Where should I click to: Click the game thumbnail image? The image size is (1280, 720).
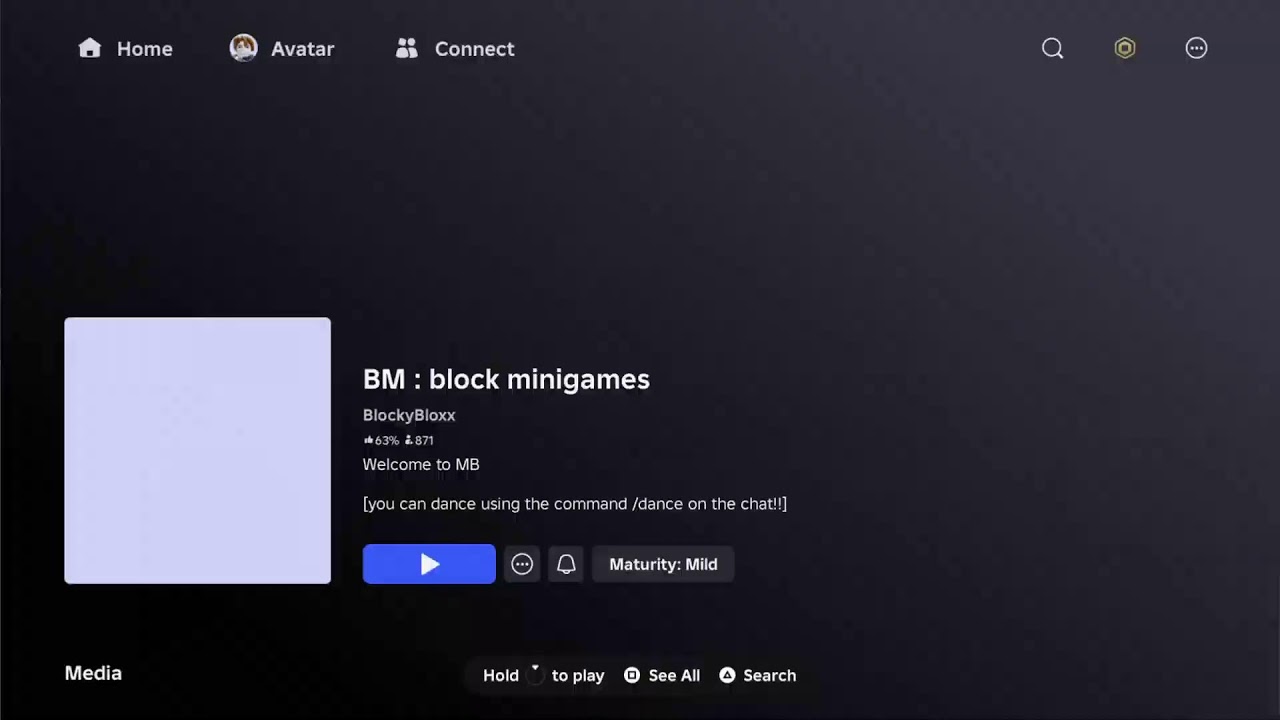click(x=197, y=451)
